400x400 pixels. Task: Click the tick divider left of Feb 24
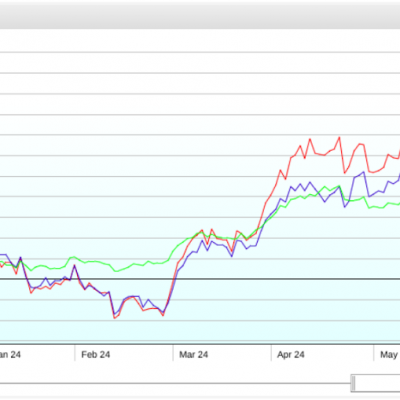(75, 353)
